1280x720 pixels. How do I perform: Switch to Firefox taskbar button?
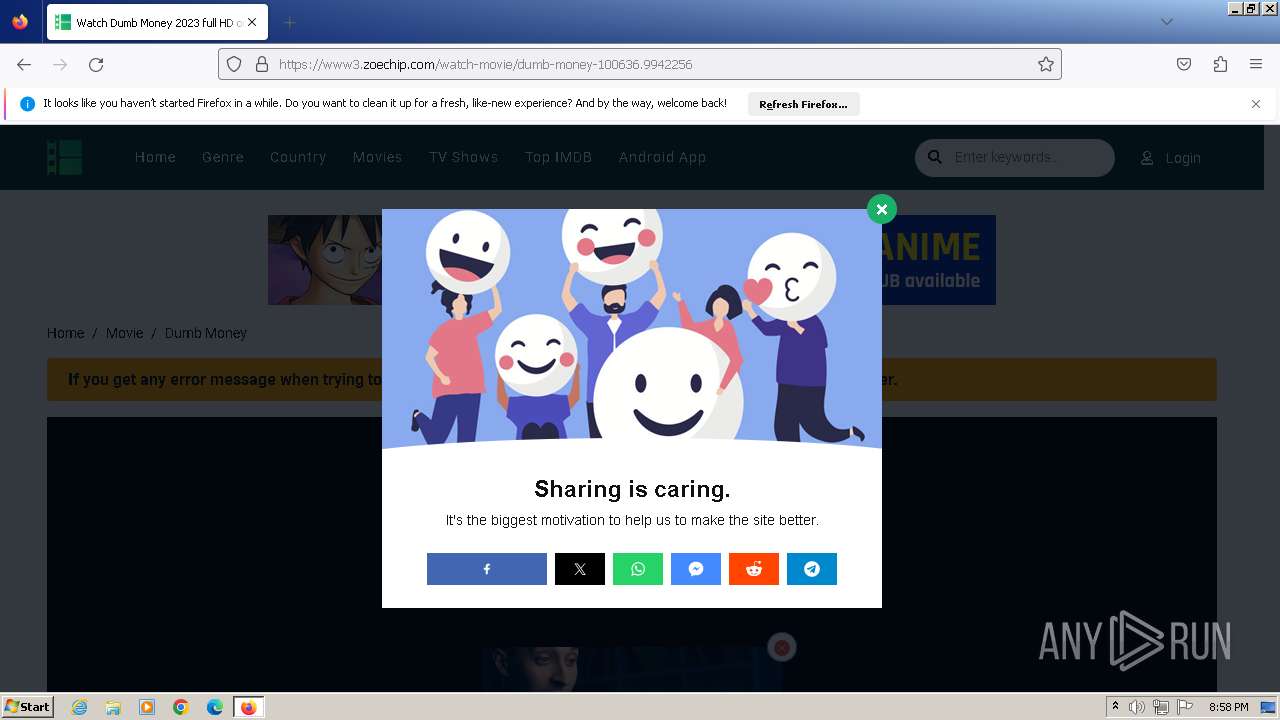pos(248,707)
